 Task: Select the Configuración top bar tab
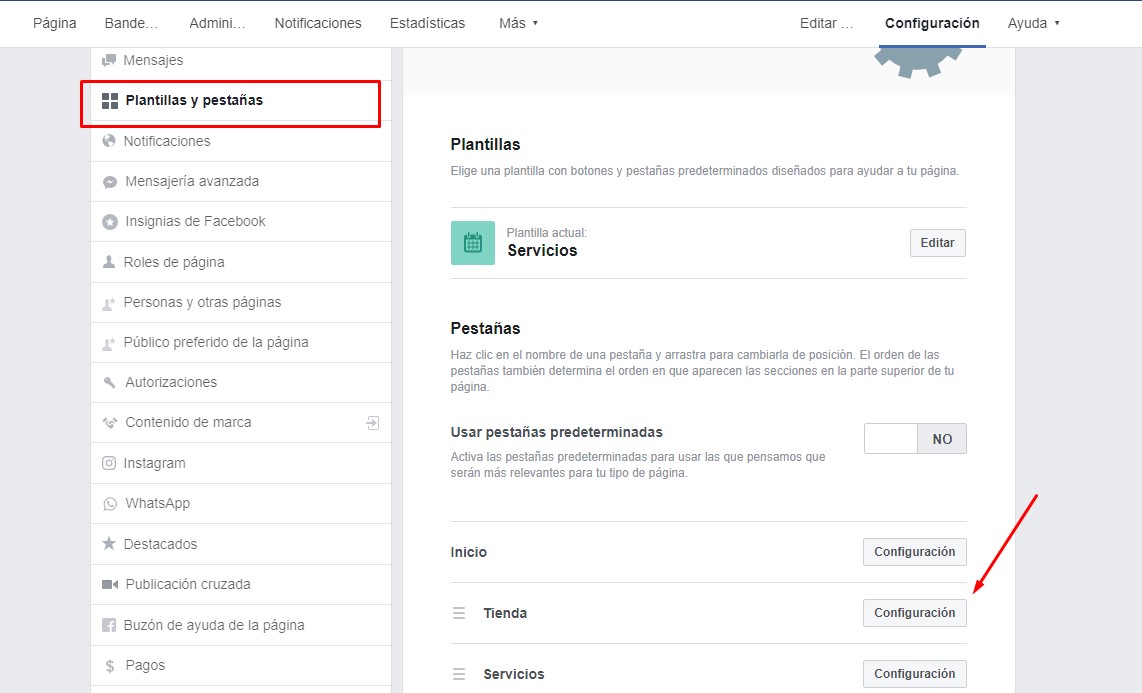coord(932,23)
